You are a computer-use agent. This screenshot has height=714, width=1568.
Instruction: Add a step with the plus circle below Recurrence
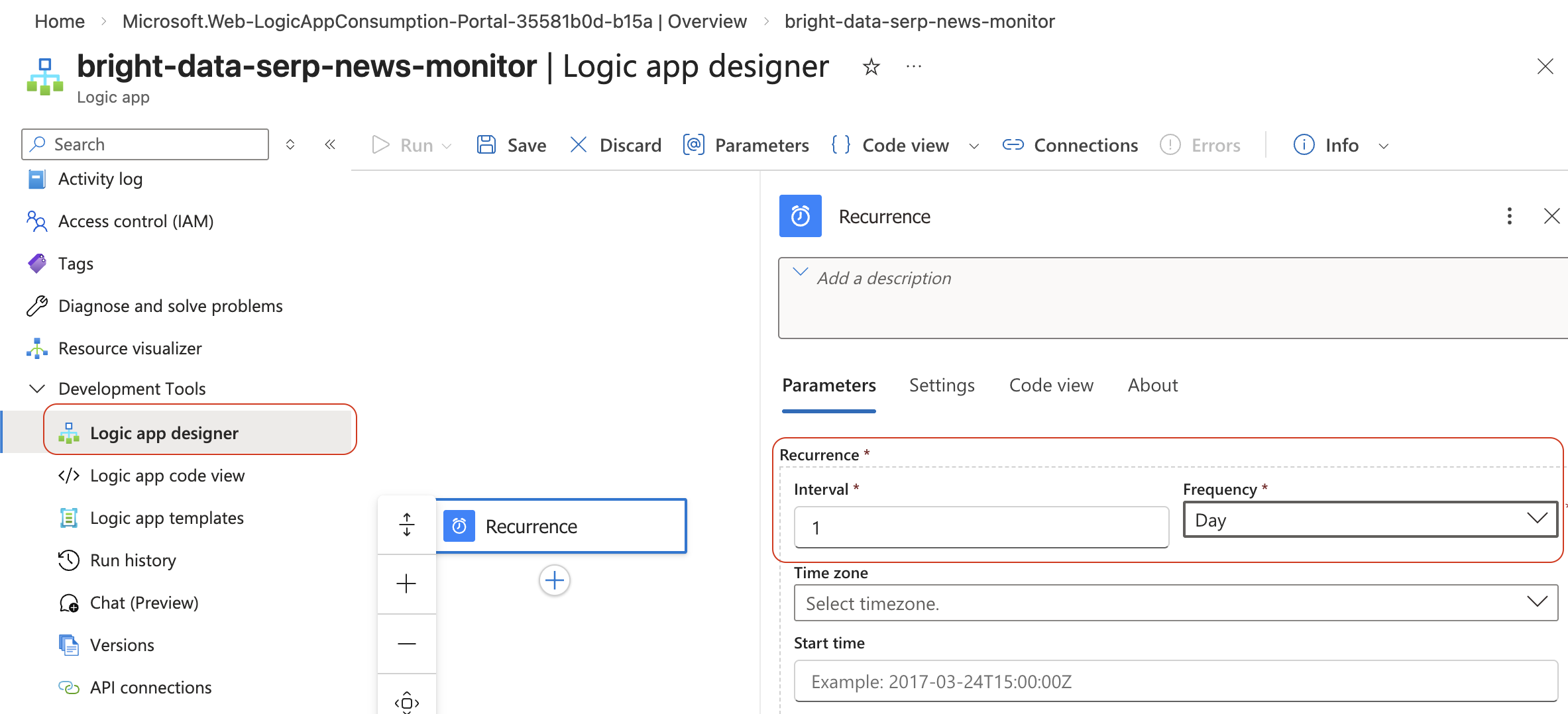(x=554, y=581)
